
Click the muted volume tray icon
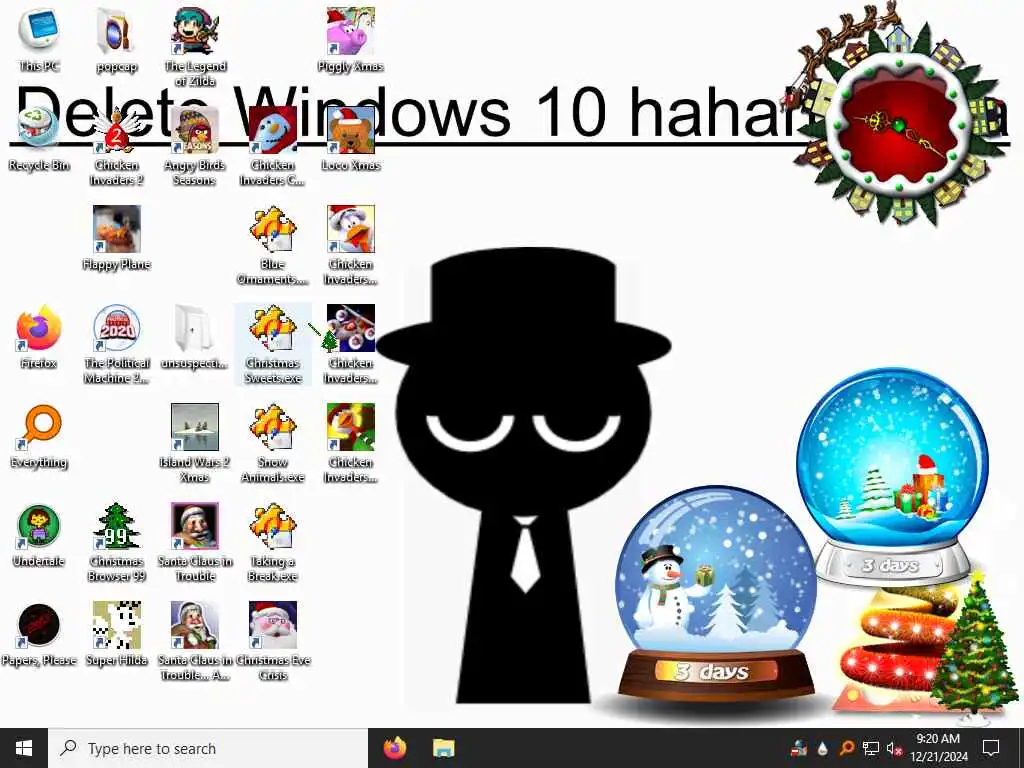coord(894,748)
